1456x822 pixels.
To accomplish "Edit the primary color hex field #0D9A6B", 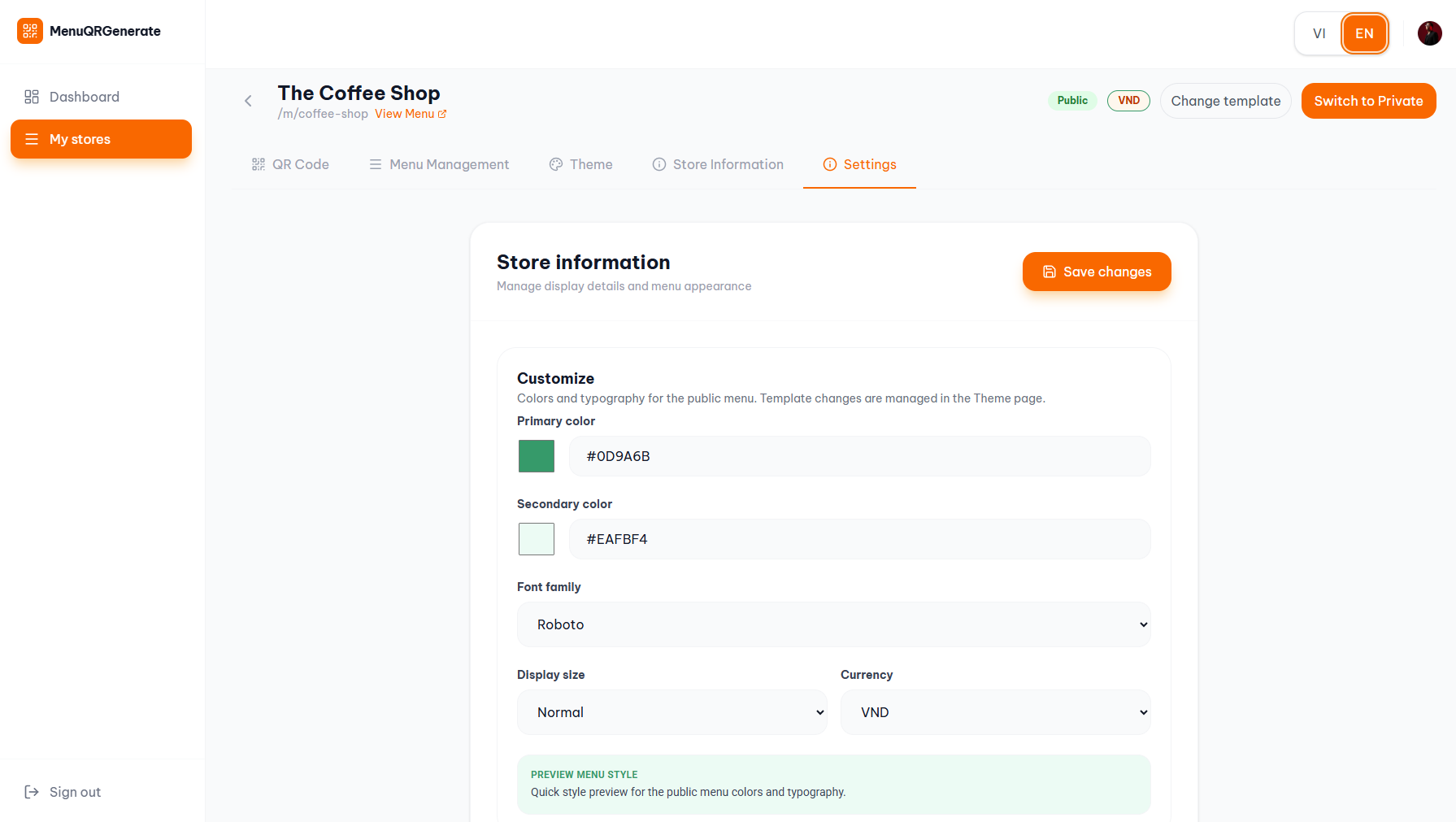I will (x=859, y=456).
